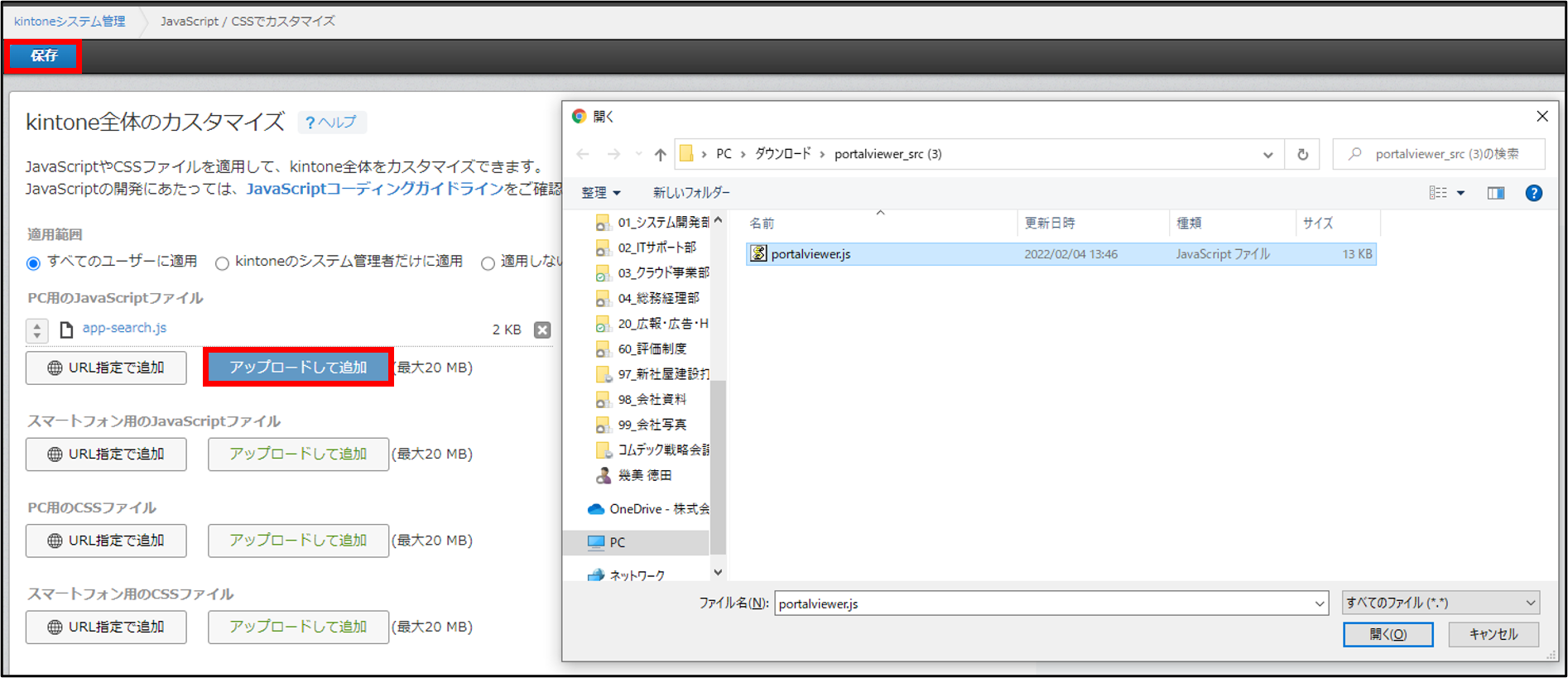Click URL指定で追加 under スマートフォン用のJavaScriptファイル
The height and width of the screenshot is (678, 1568).
click(106, 454)
